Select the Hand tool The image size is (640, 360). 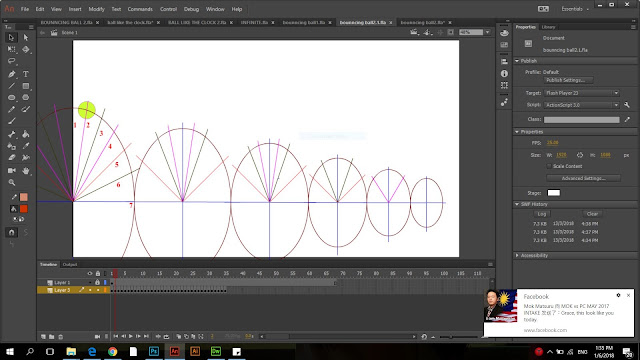26,171
